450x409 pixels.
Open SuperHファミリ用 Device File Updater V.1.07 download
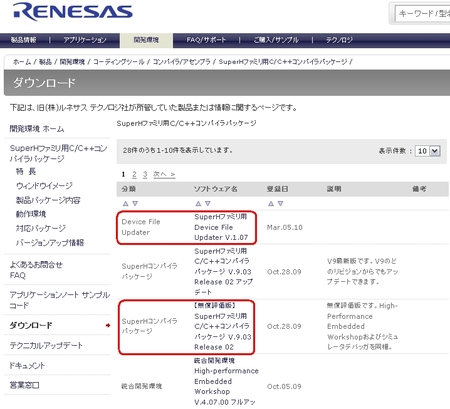click(221, 227)
